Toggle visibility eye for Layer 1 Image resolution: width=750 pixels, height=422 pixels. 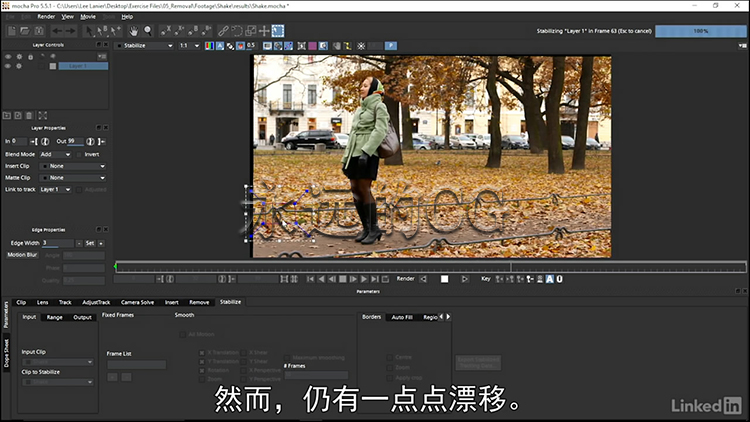tap(8, 66)
